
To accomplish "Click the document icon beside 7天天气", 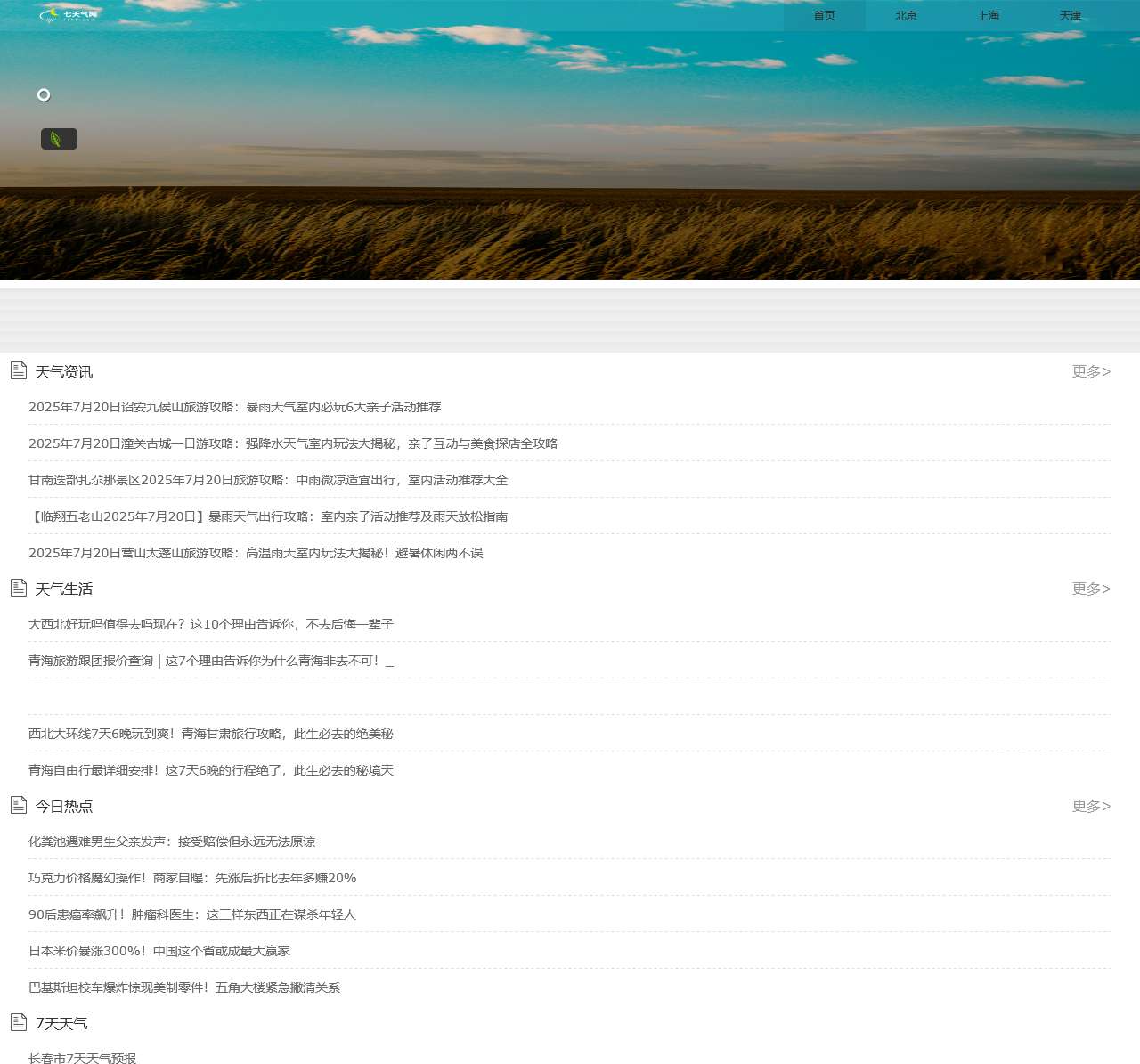I will tap(19, 1022).
